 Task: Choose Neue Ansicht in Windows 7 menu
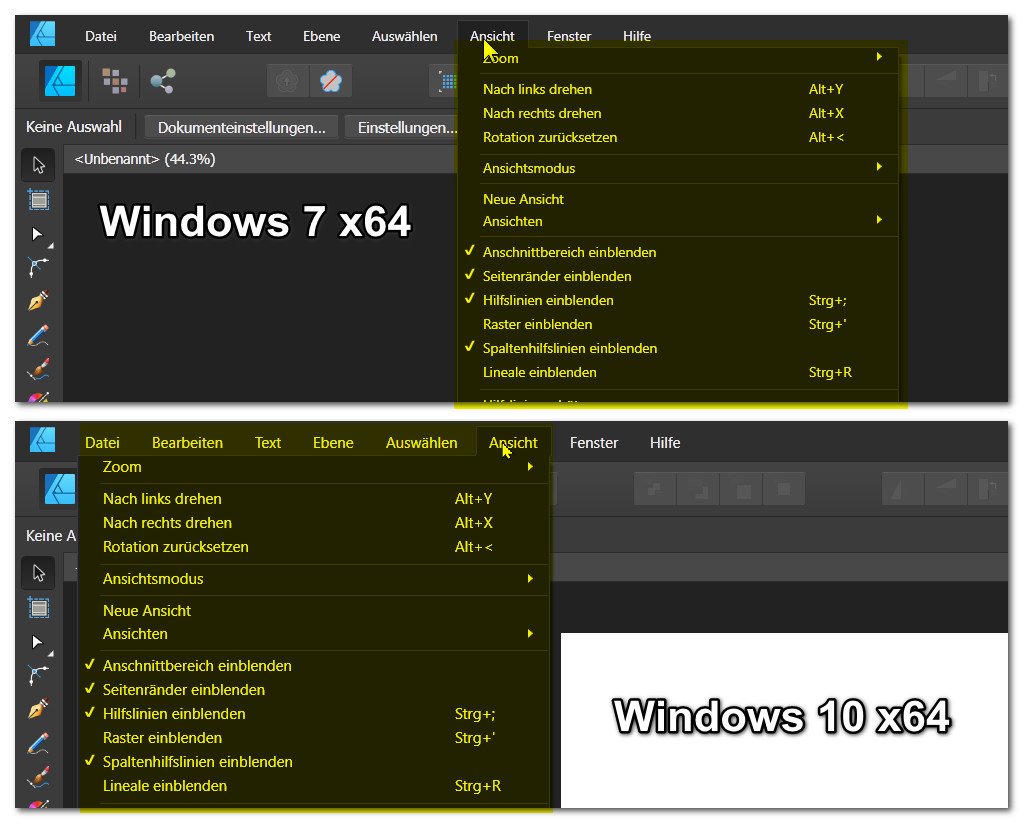(x=678, y=199)
